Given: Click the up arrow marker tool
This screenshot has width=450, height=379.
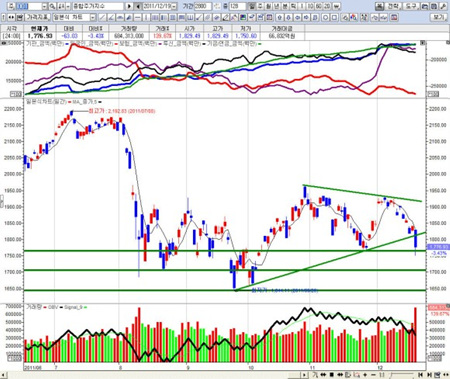Looking at the screenshot, I should coord(279,17).
